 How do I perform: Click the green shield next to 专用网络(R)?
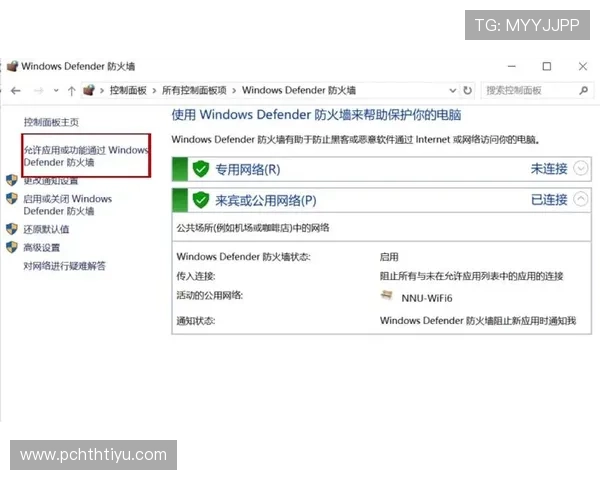pyautogui.click(x=201, y=169)
